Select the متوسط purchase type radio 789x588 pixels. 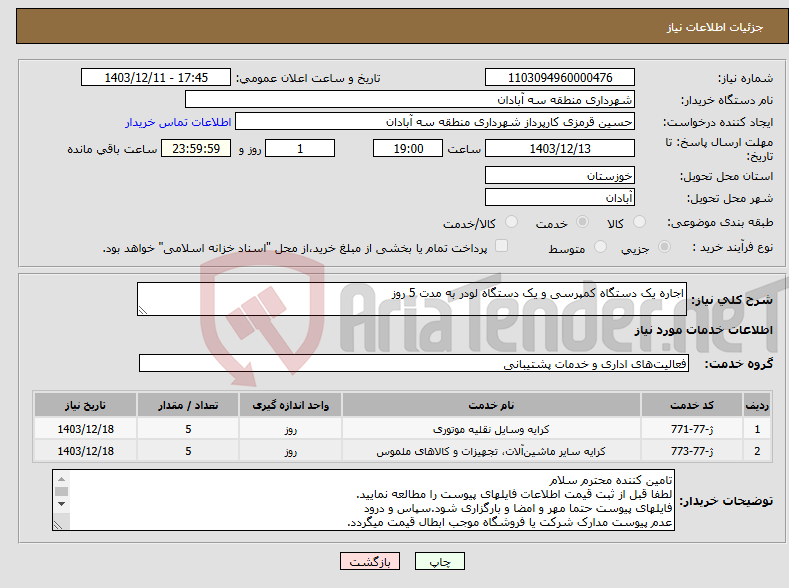[600, 247]
